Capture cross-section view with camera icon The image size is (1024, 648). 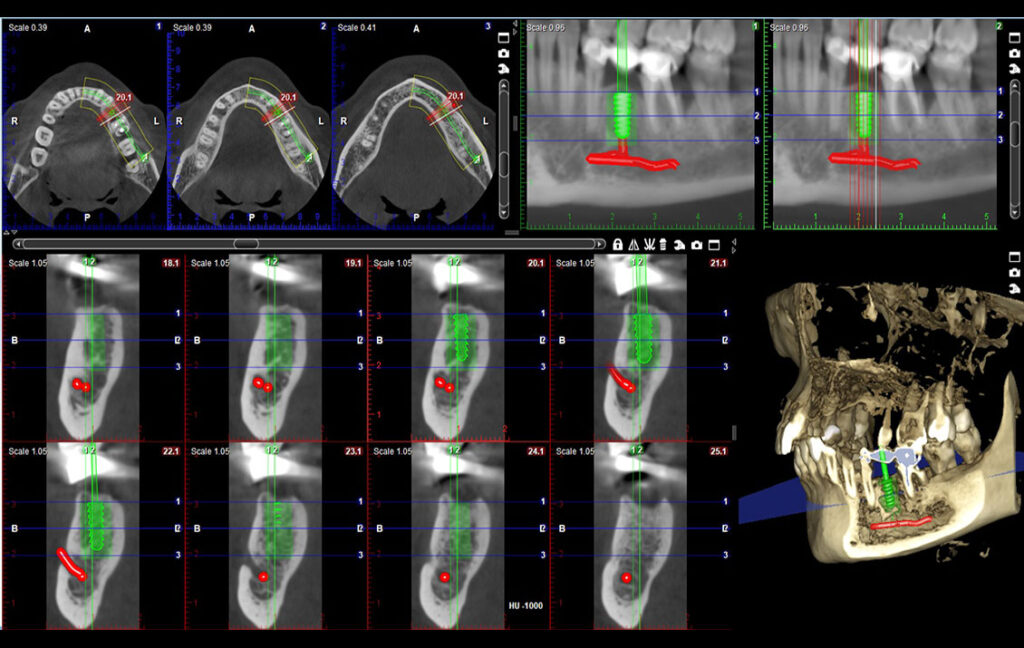697,244
